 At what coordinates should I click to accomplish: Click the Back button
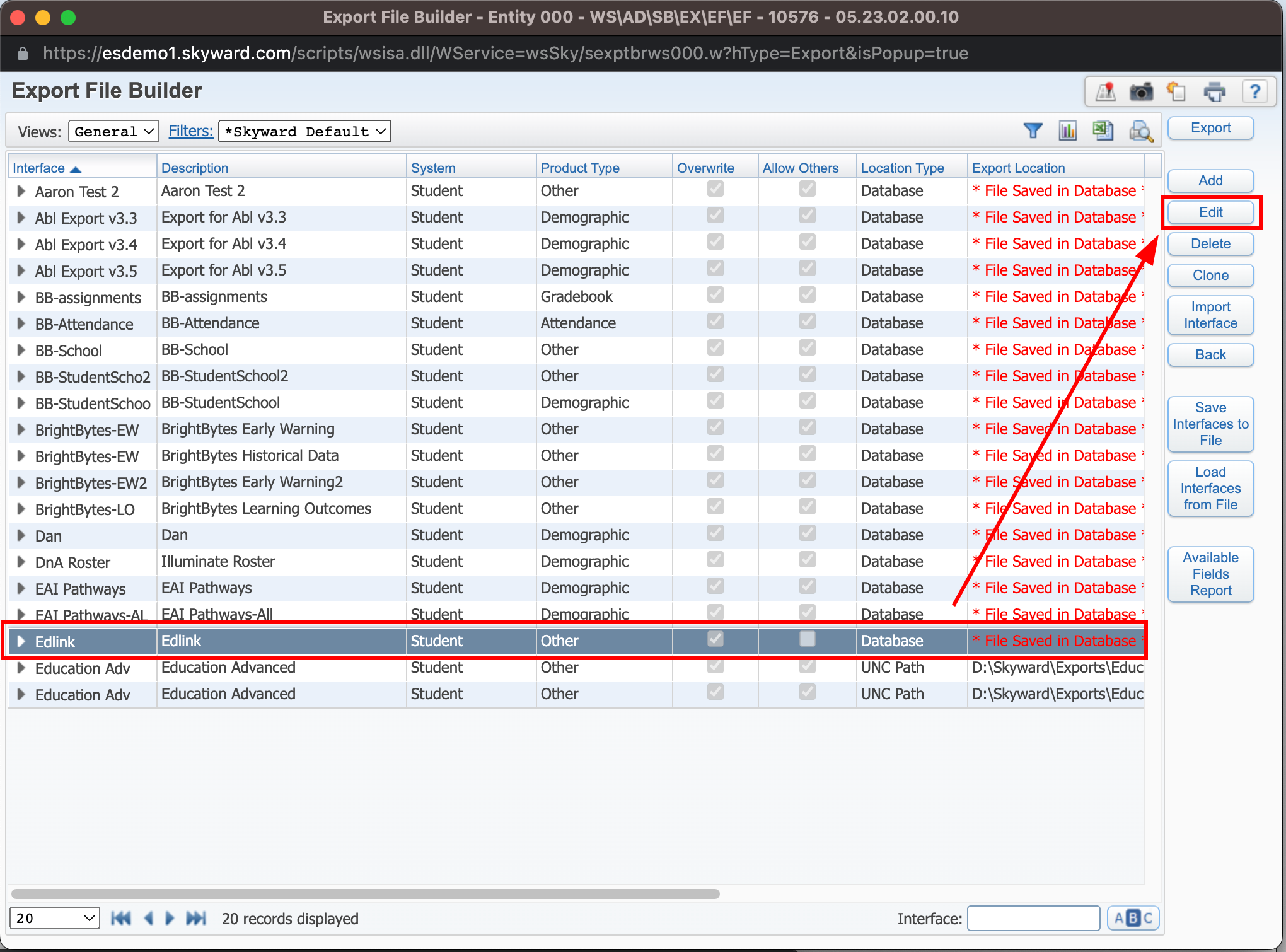tap(1210, 355)
